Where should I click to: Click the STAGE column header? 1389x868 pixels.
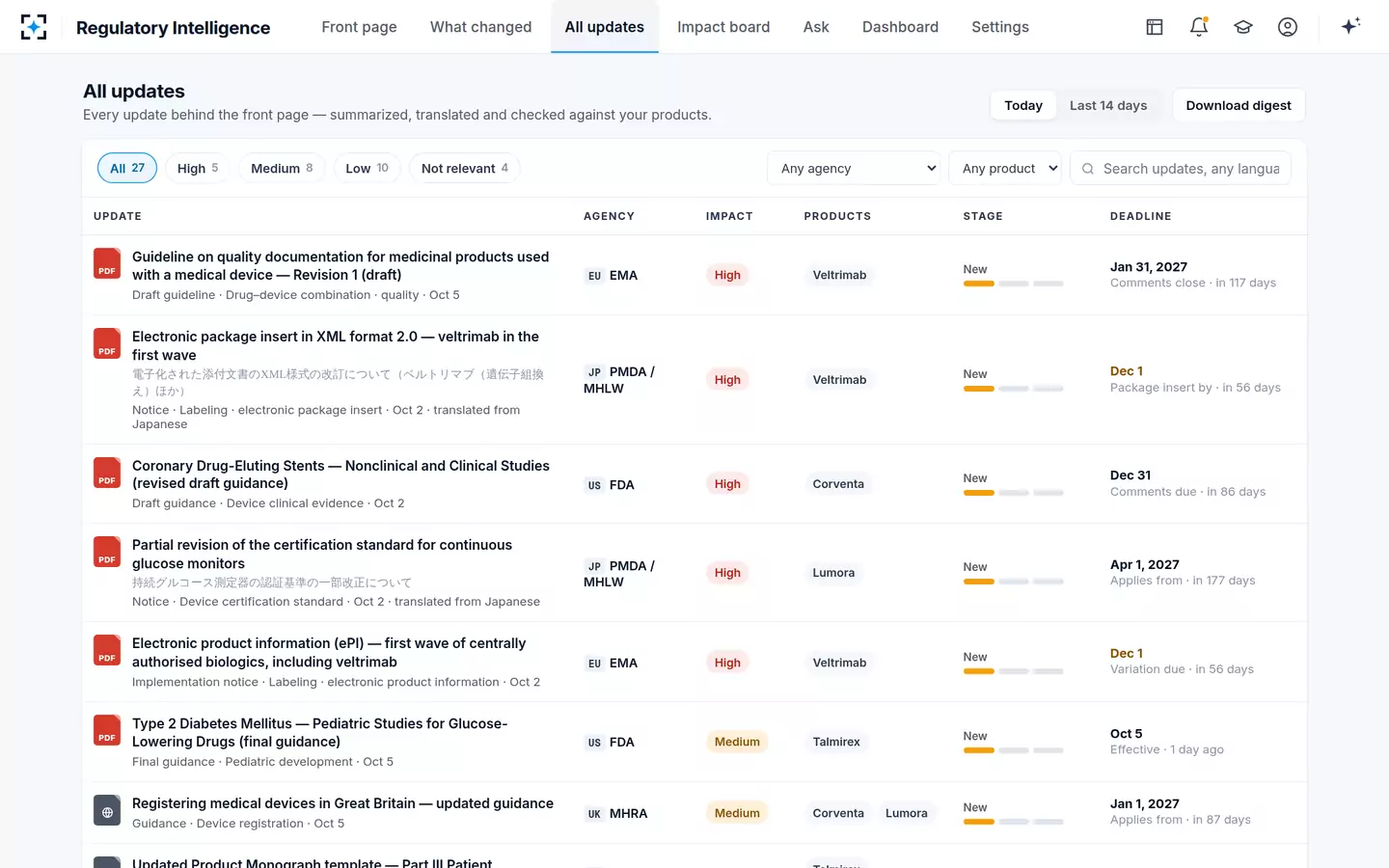coord(983,216)
